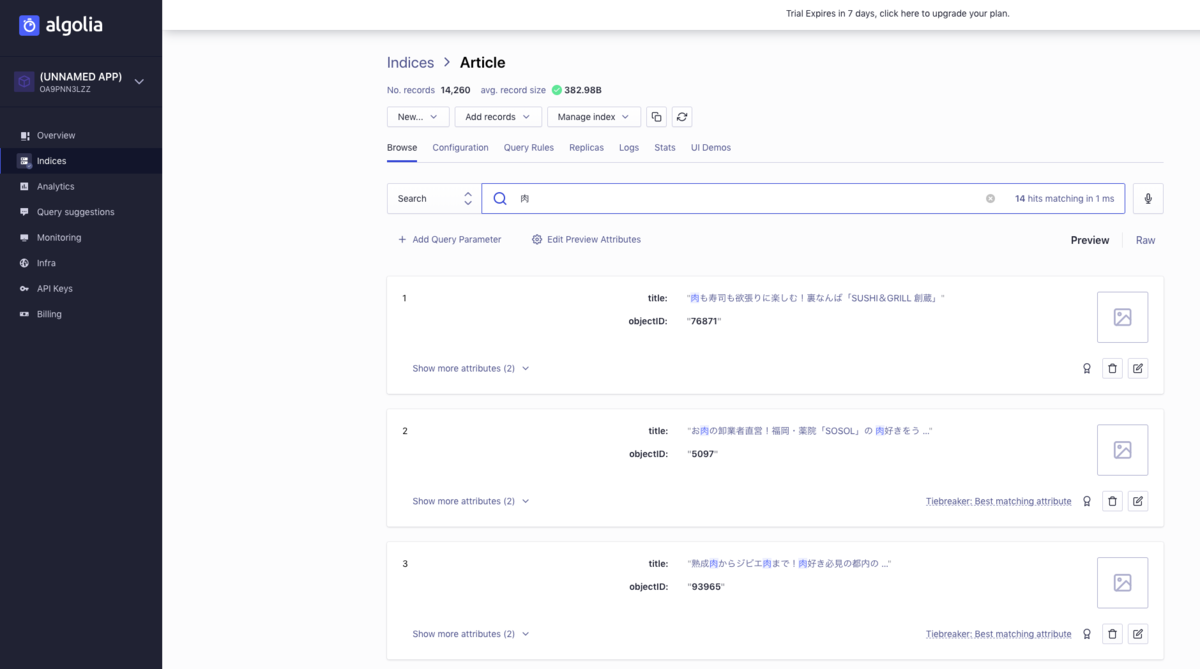Screen dimensions: 1200x669
Task: Click ranking info icon for record 5097
Action: coord(1087,501)
